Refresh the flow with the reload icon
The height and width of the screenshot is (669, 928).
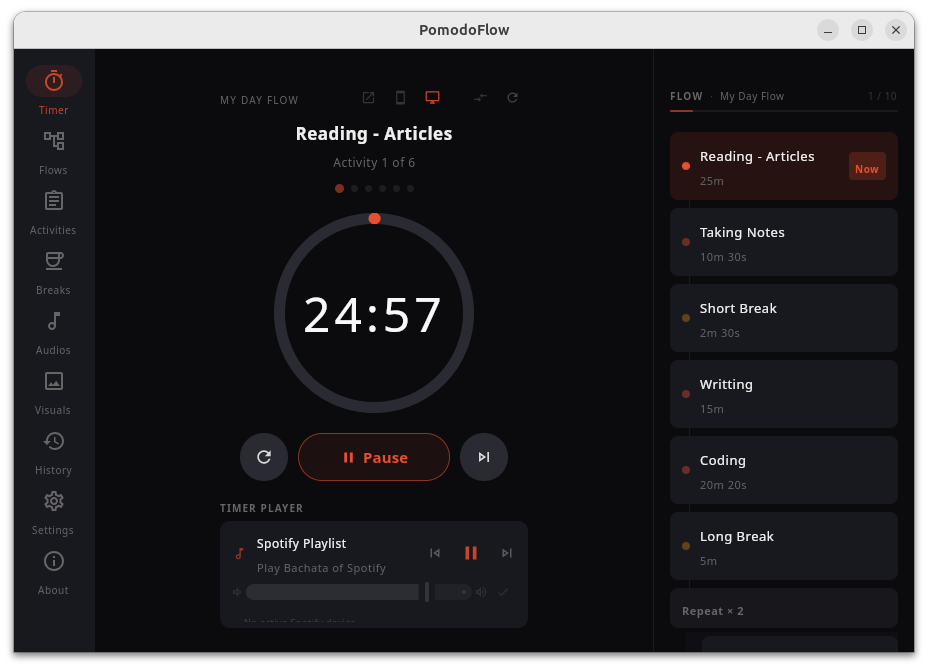(512, 97)
